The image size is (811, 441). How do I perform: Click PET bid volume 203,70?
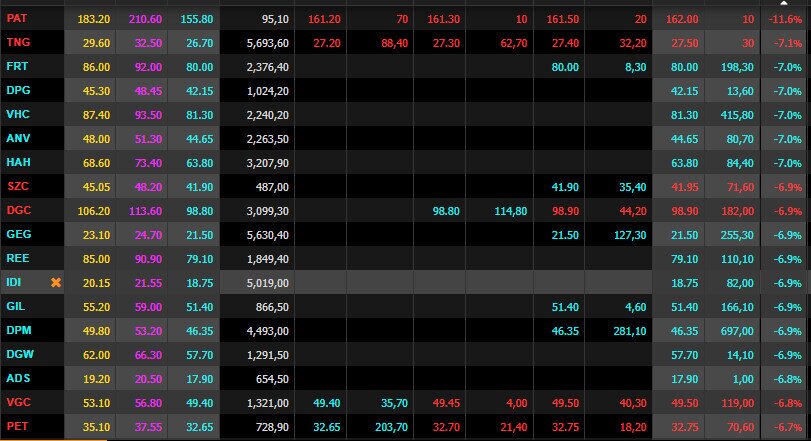(391, 427)
